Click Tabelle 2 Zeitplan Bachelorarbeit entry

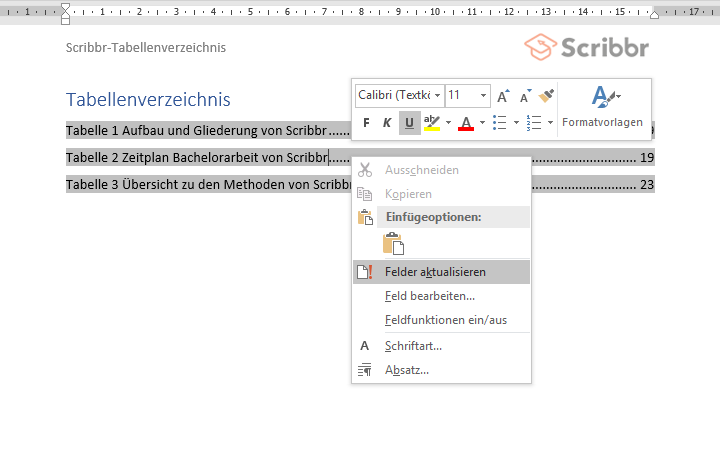[x=197, y=158]
